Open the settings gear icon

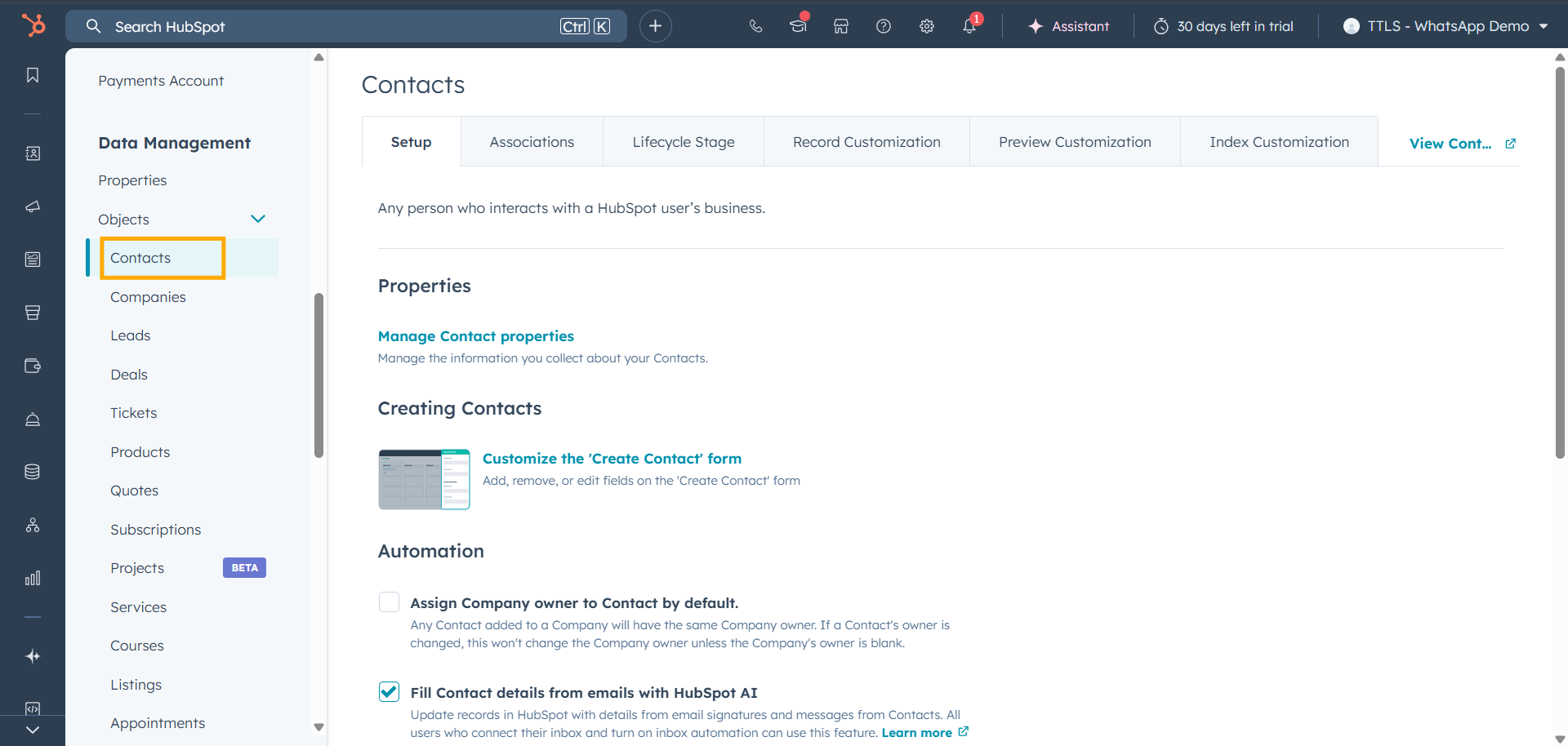coord(926,26)
